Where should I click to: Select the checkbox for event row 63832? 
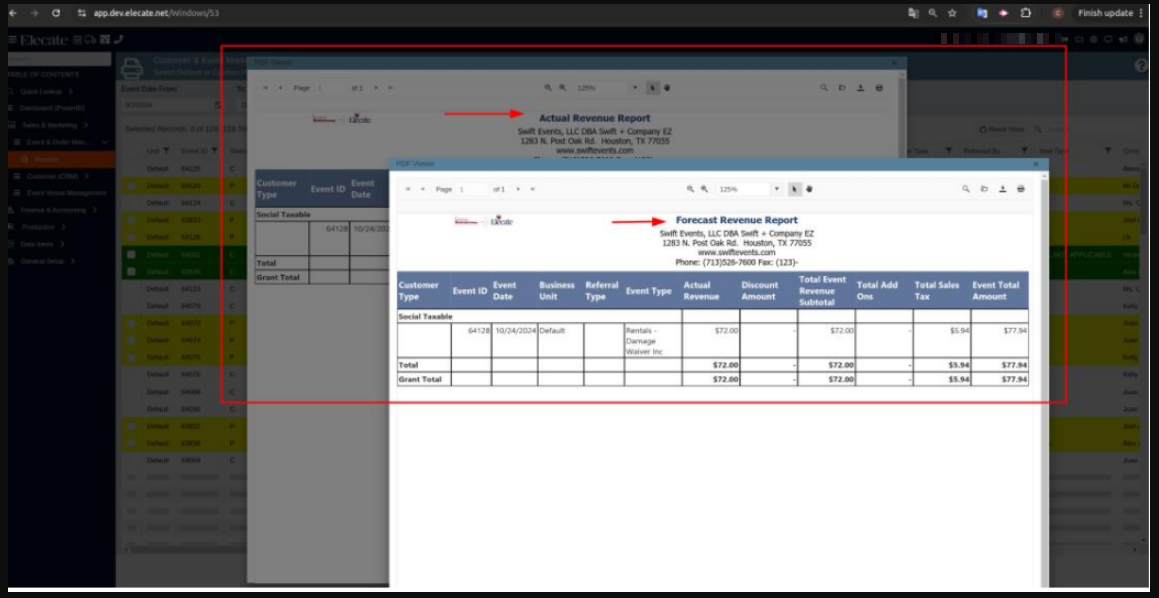point(131,425)
